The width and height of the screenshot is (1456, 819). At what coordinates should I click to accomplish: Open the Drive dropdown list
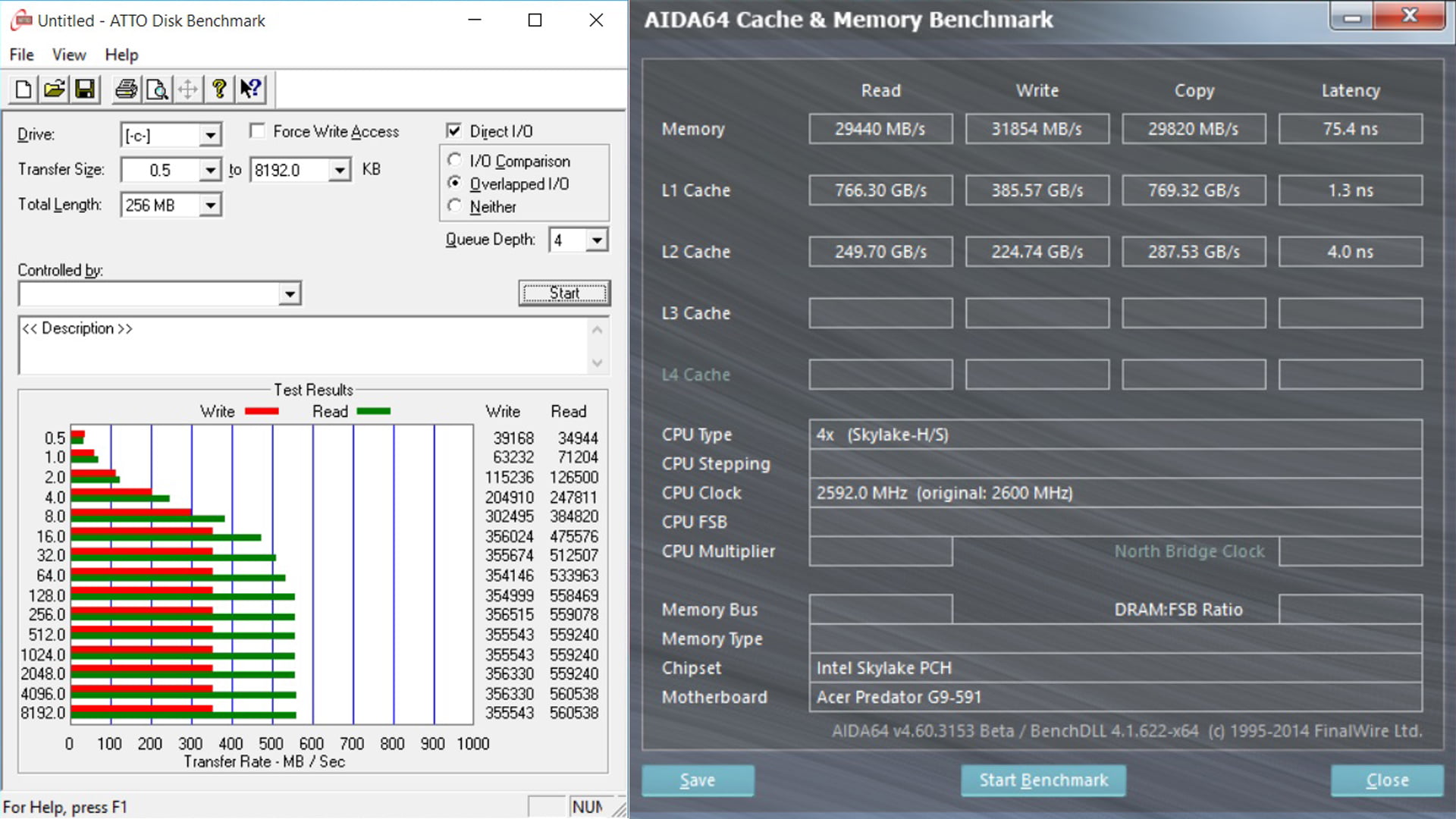click(210, 136)
